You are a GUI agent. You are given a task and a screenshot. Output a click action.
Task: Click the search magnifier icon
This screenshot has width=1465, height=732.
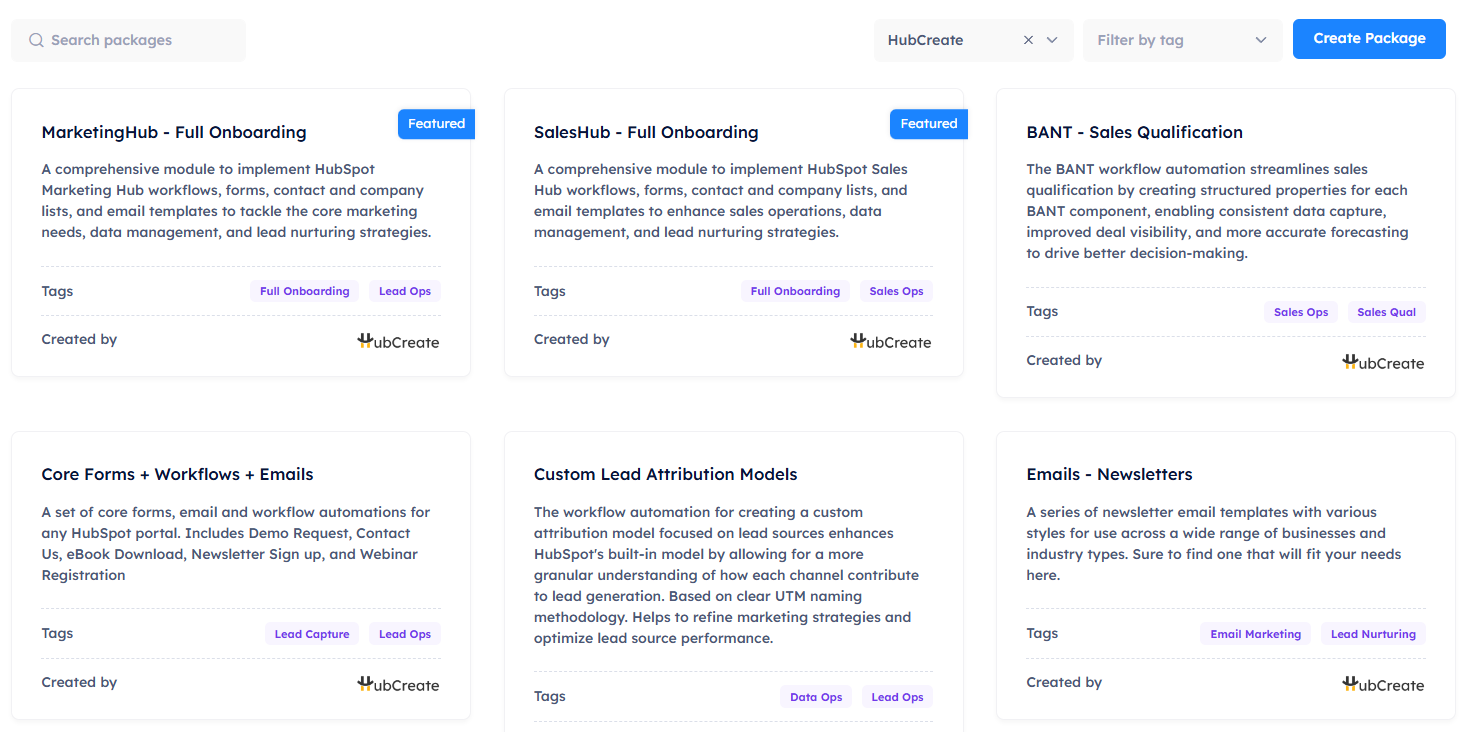pos(36,41)
